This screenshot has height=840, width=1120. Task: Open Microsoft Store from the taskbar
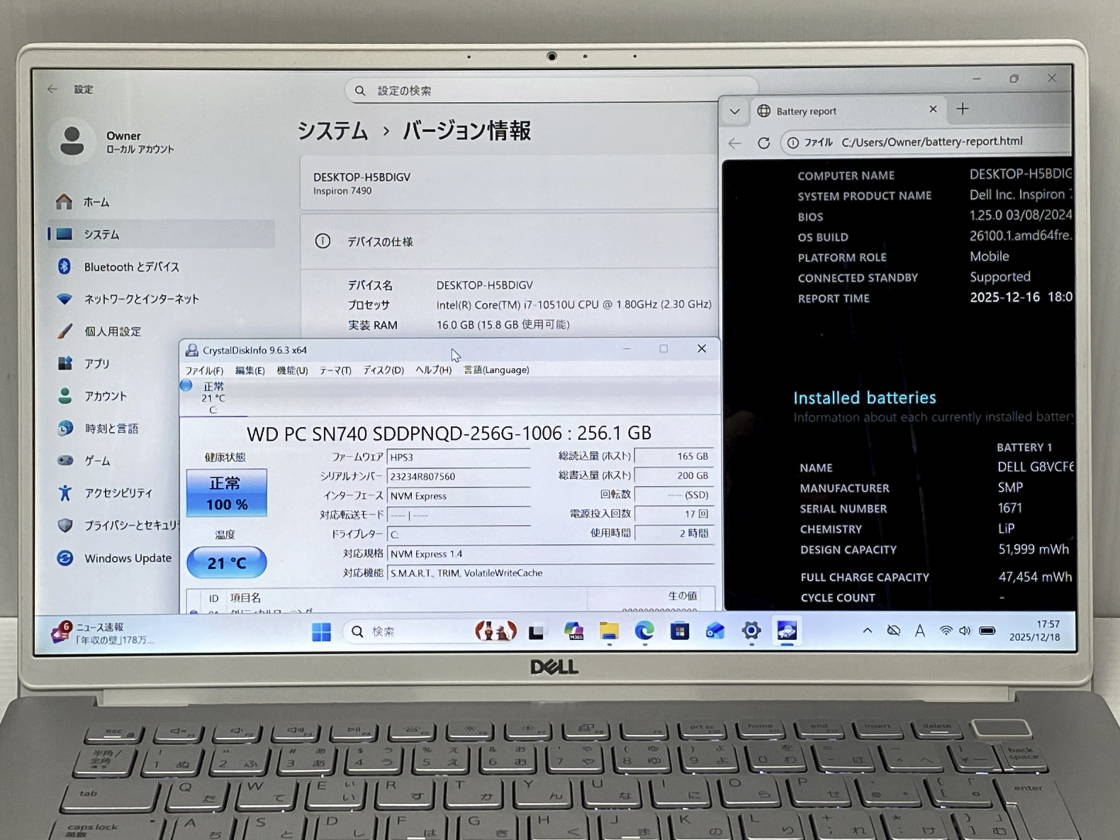point(680,631)
